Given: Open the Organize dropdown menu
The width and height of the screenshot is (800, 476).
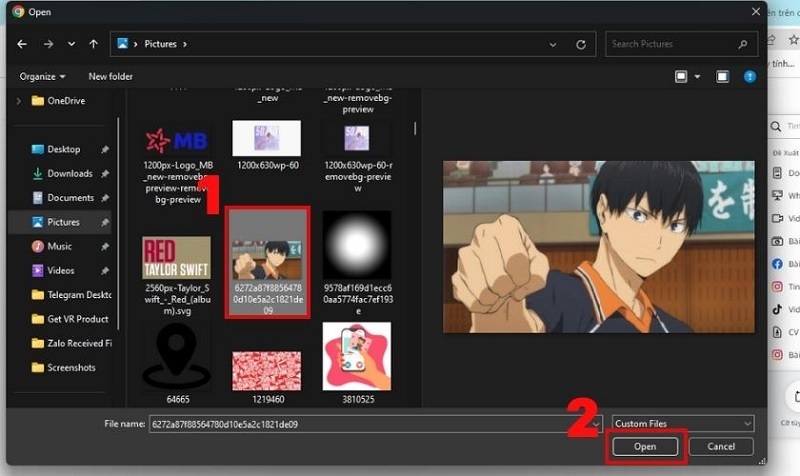Looking at the screenshot, I should (x=42, y=76).
